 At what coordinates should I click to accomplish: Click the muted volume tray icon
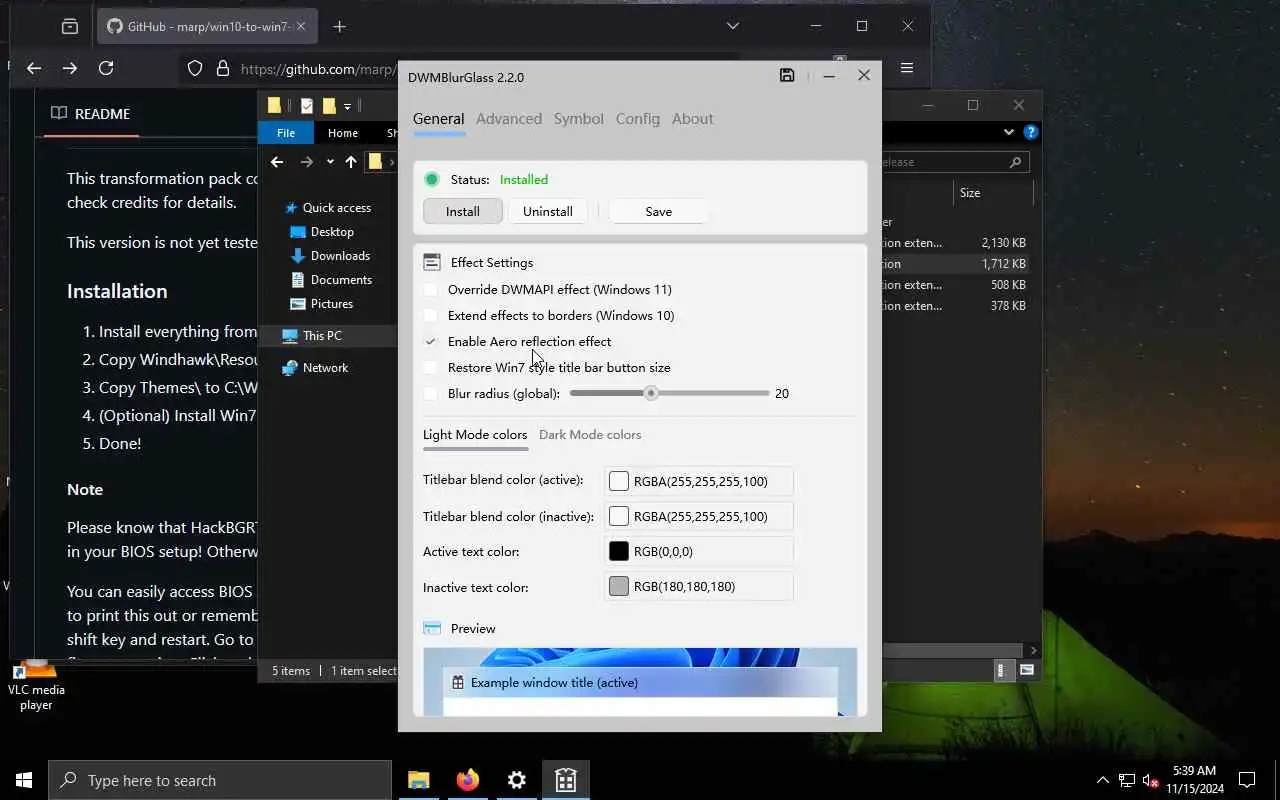(1151, 780)
